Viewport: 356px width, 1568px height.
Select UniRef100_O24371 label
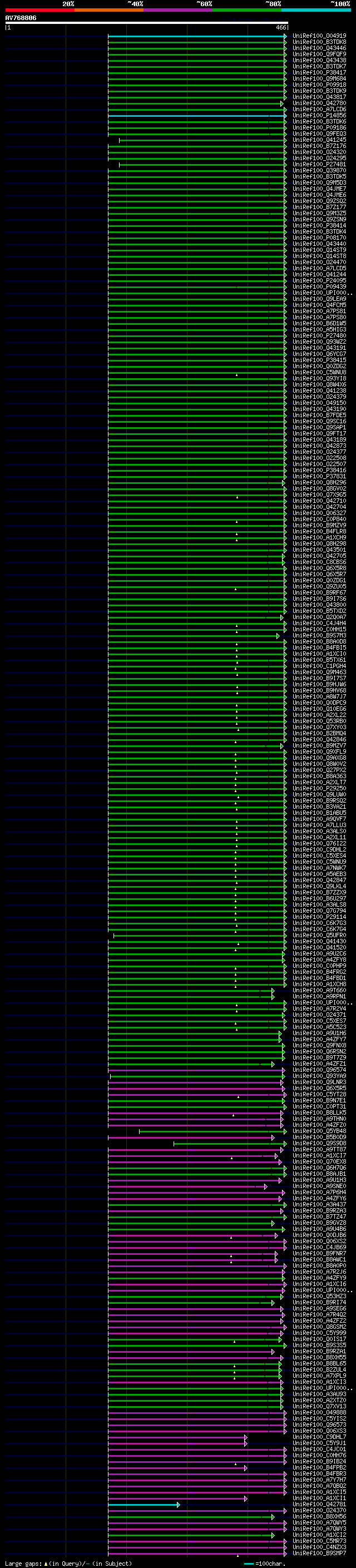coord(319,1015)
